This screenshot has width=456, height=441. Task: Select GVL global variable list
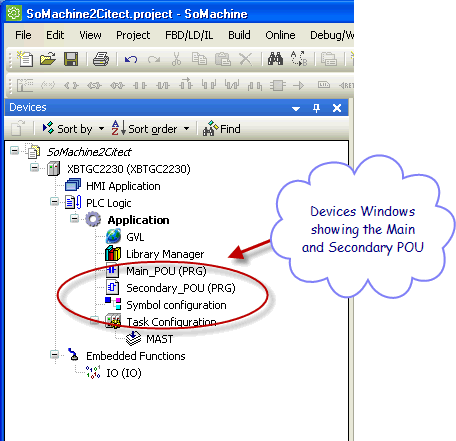135,237
